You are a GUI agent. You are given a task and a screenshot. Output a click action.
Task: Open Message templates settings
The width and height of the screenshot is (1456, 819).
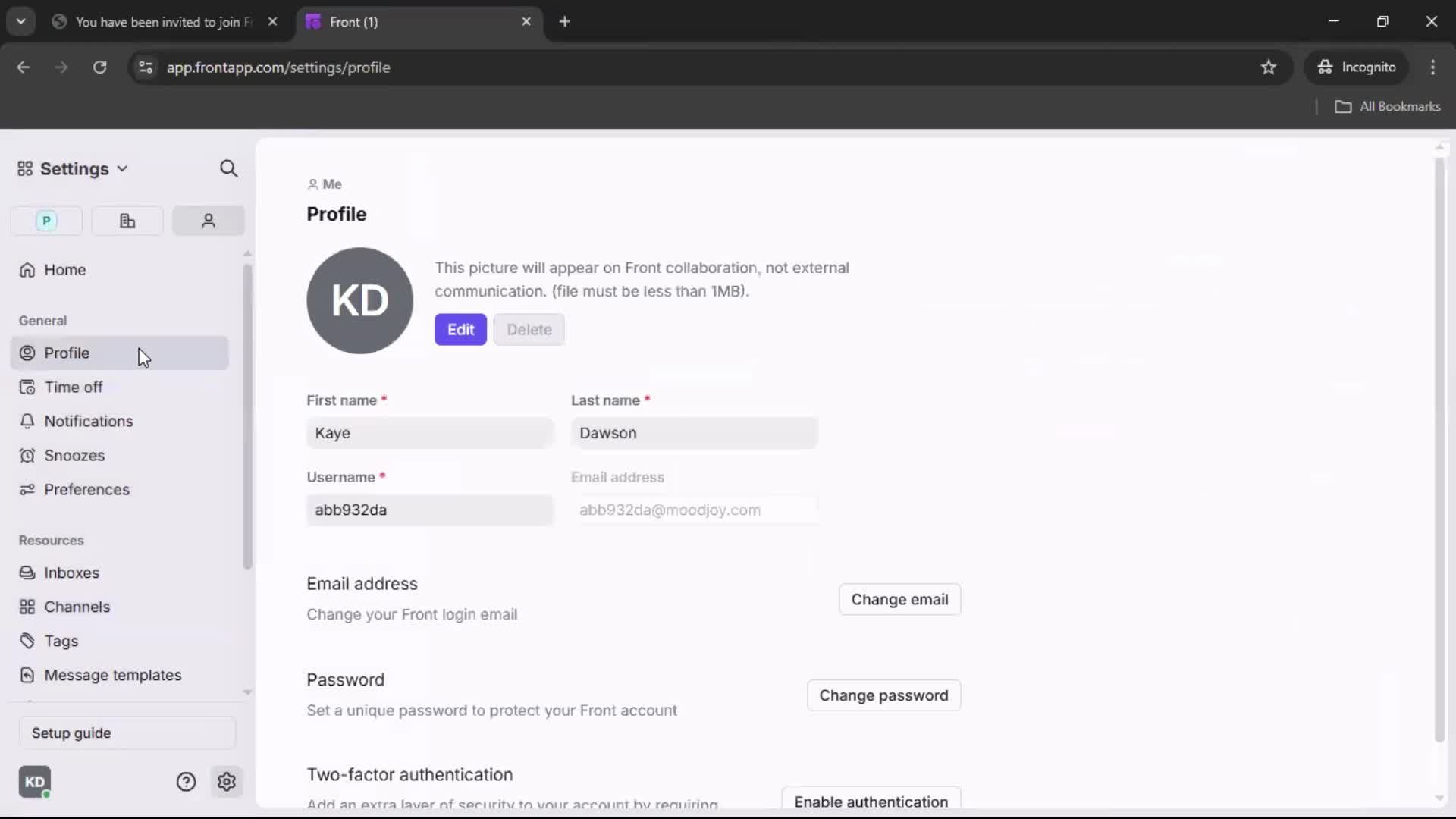click(x=114, y=675)
